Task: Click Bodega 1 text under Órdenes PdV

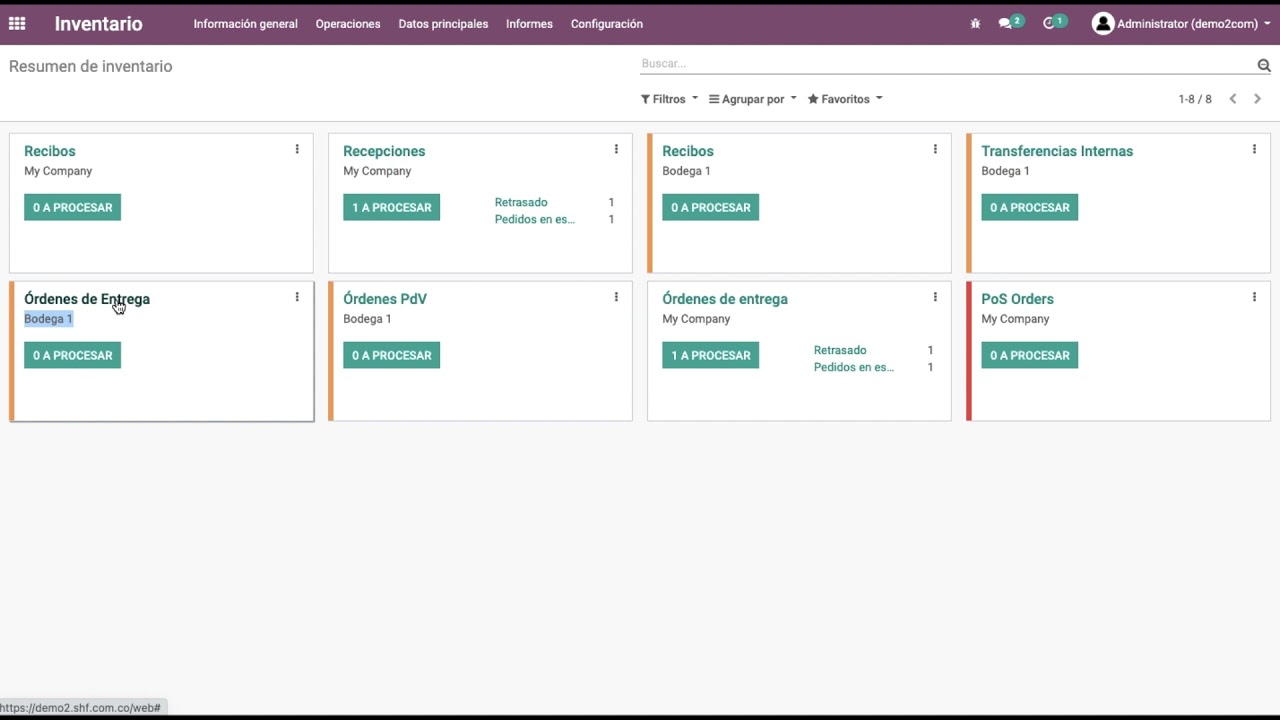Action: point(367,319)
